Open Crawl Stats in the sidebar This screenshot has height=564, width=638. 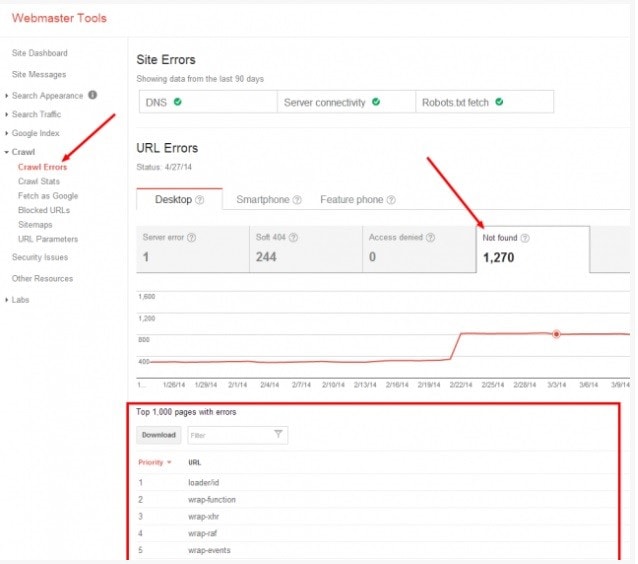tap(39, 182)
